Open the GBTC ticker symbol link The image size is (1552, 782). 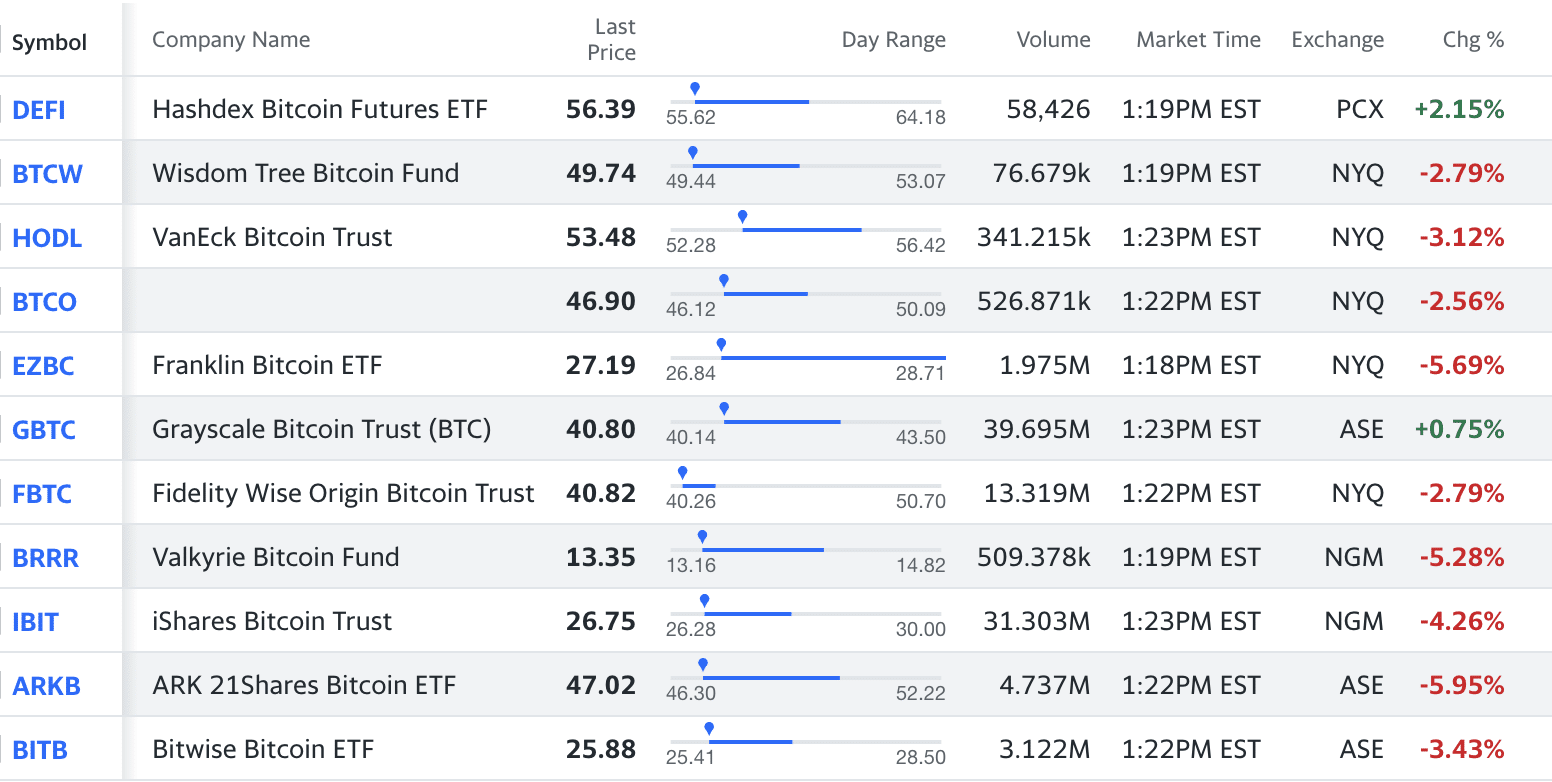pyautogui.click(x=42, y=429)
